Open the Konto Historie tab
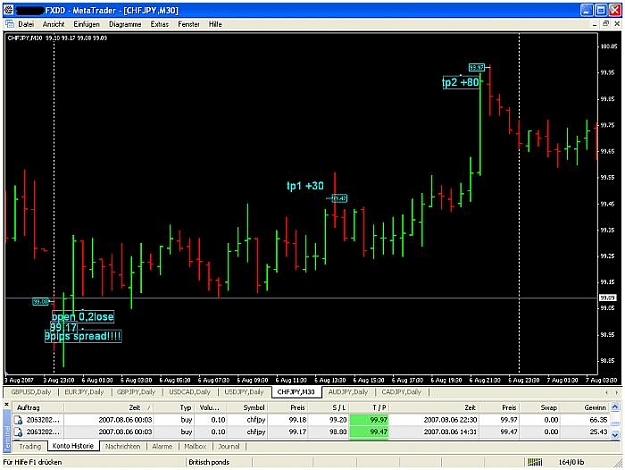Viewport: 625px width, 470px height. point(73,446)
